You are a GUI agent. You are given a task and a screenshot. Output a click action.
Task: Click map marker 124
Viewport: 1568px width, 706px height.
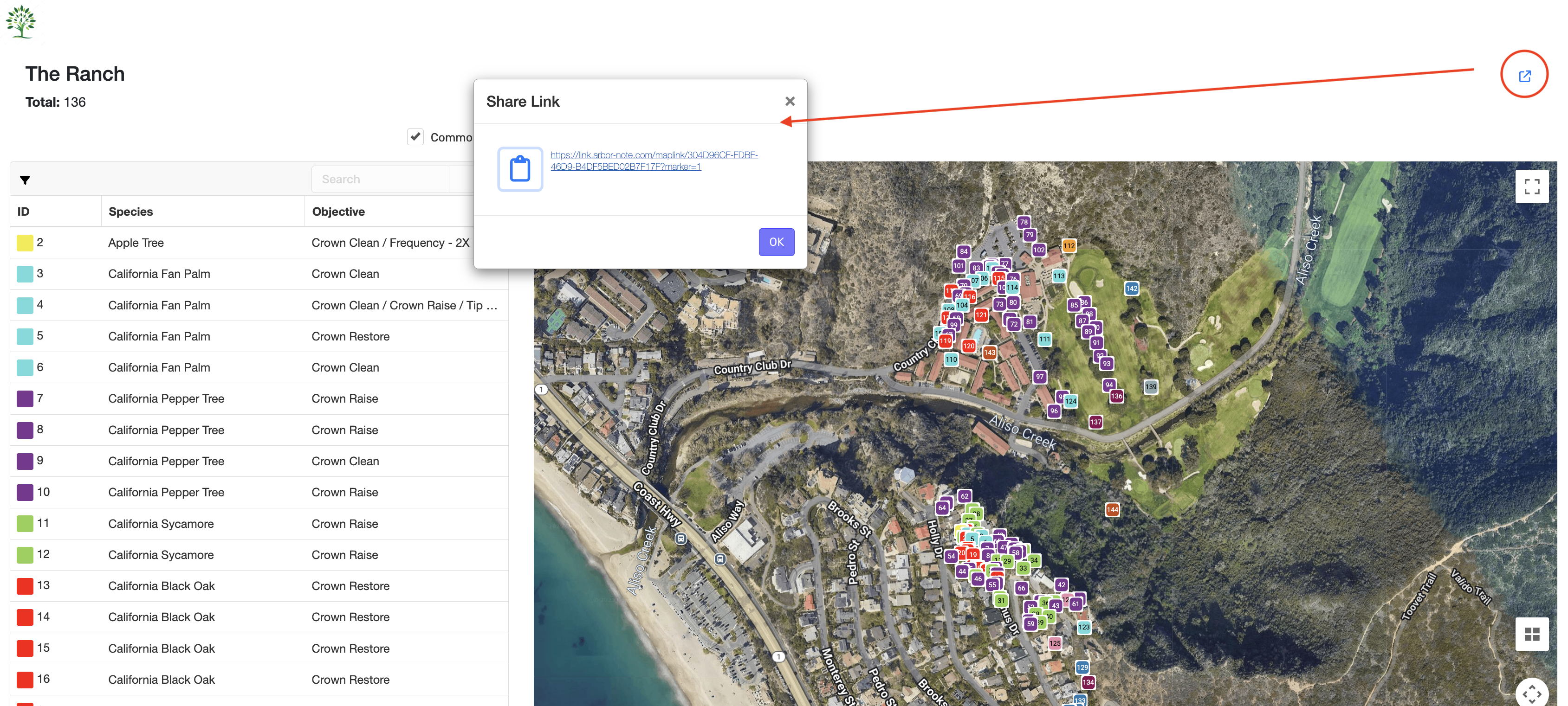pyautogui.click(x=1071, y=401)
